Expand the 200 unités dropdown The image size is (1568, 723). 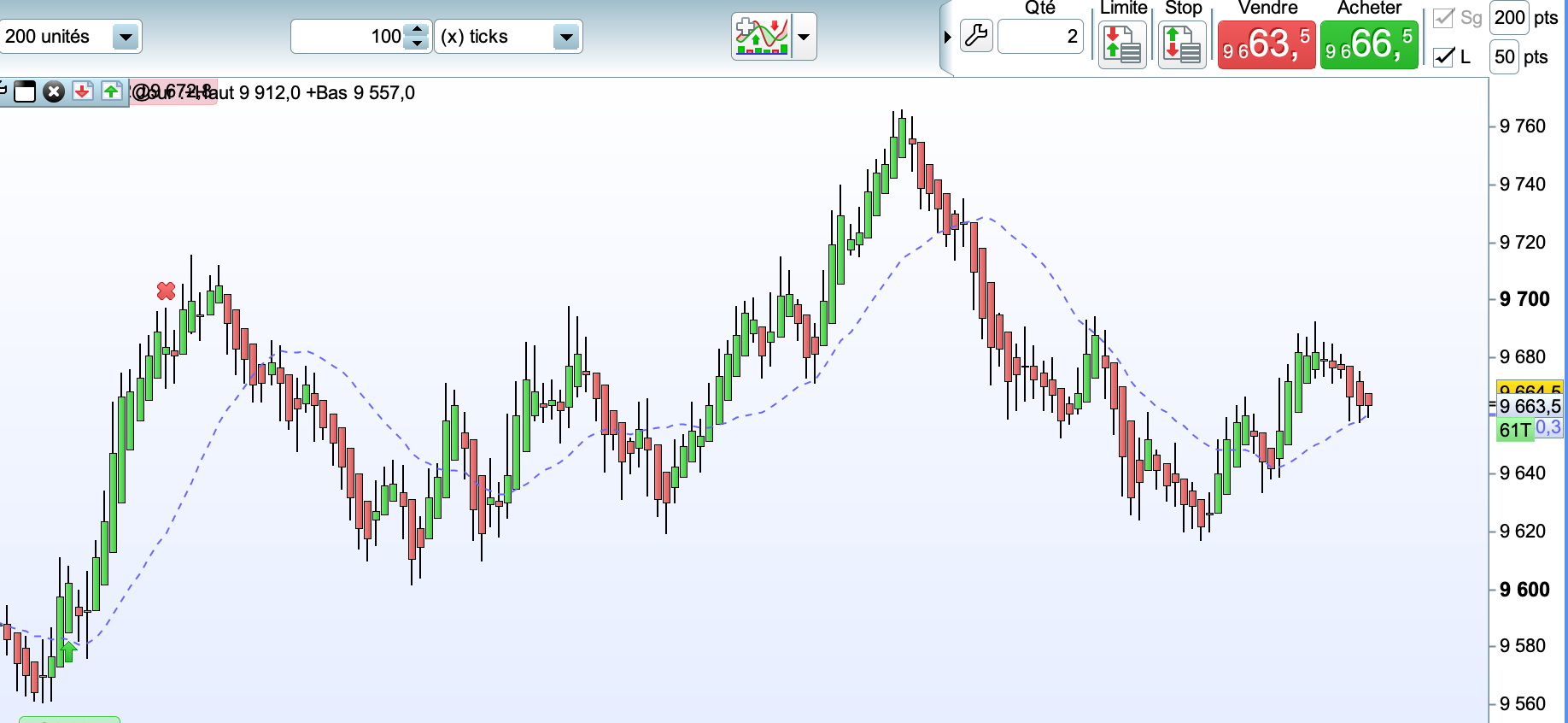(126, 37)
